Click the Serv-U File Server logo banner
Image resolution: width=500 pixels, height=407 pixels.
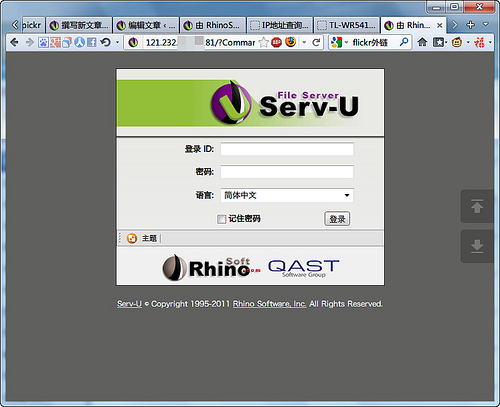point(250,103)
